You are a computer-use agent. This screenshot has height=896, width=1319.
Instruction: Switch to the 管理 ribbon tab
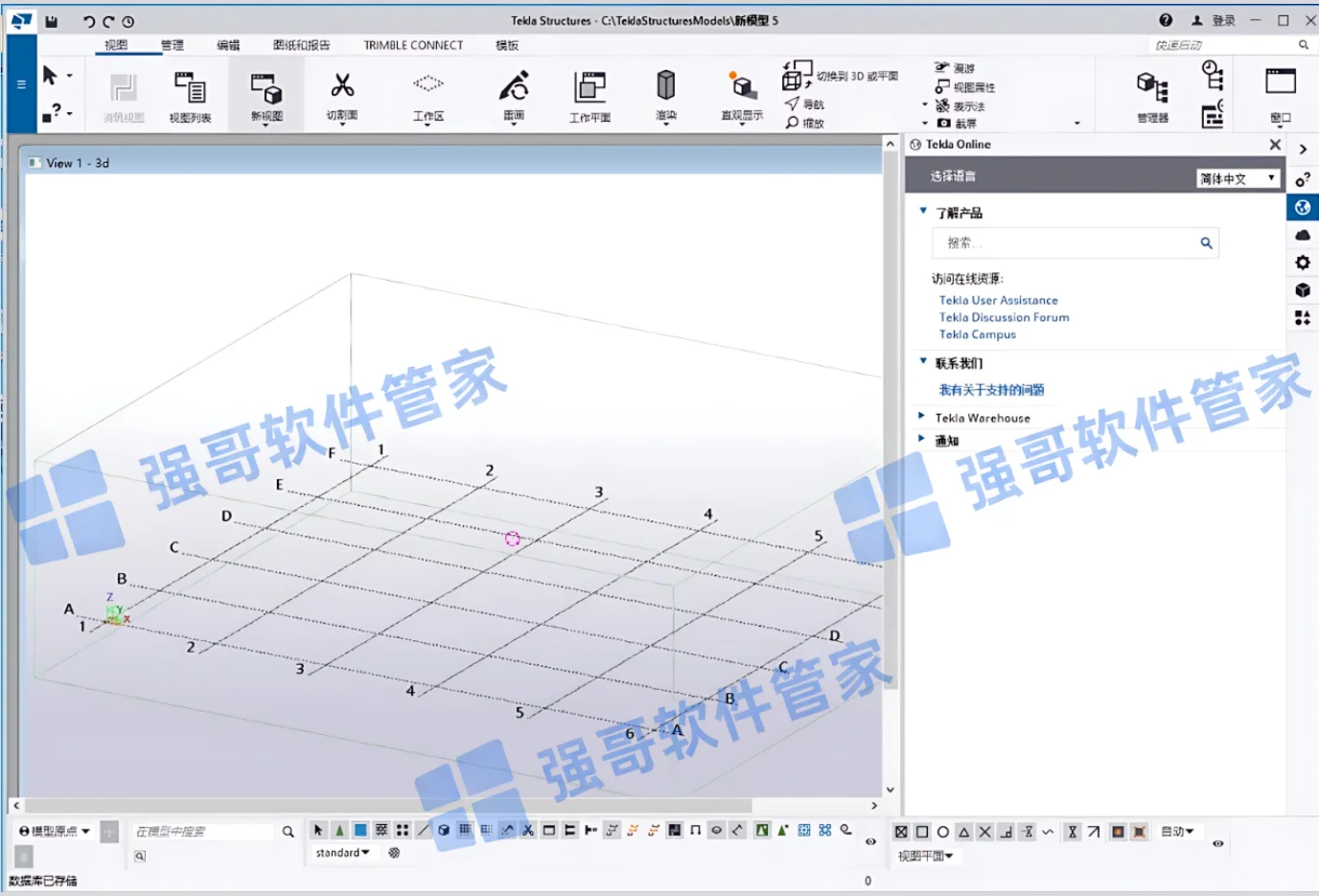click(173, 45)
